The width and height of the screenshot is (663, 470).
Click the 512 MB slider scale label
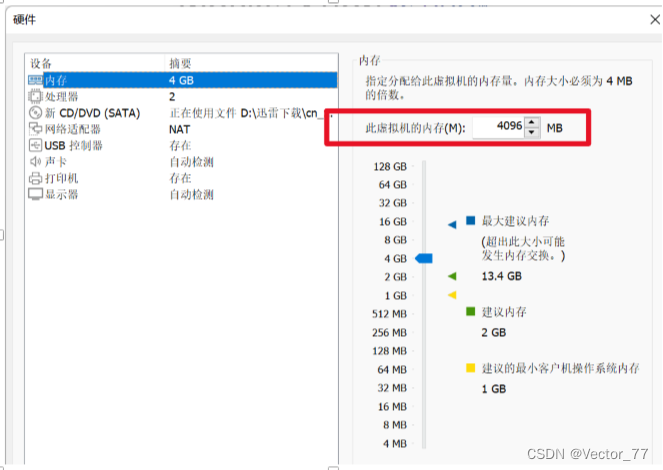(389, 314)
